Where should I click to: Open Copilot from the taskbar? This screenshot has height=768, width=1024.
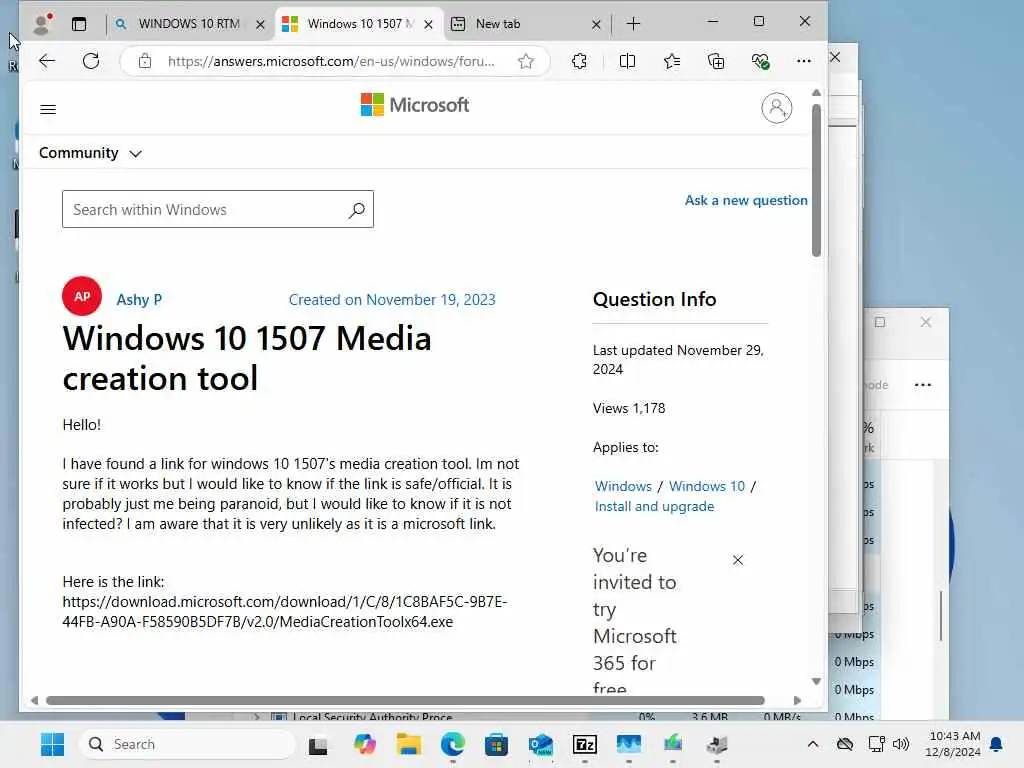tap(364, 744)
